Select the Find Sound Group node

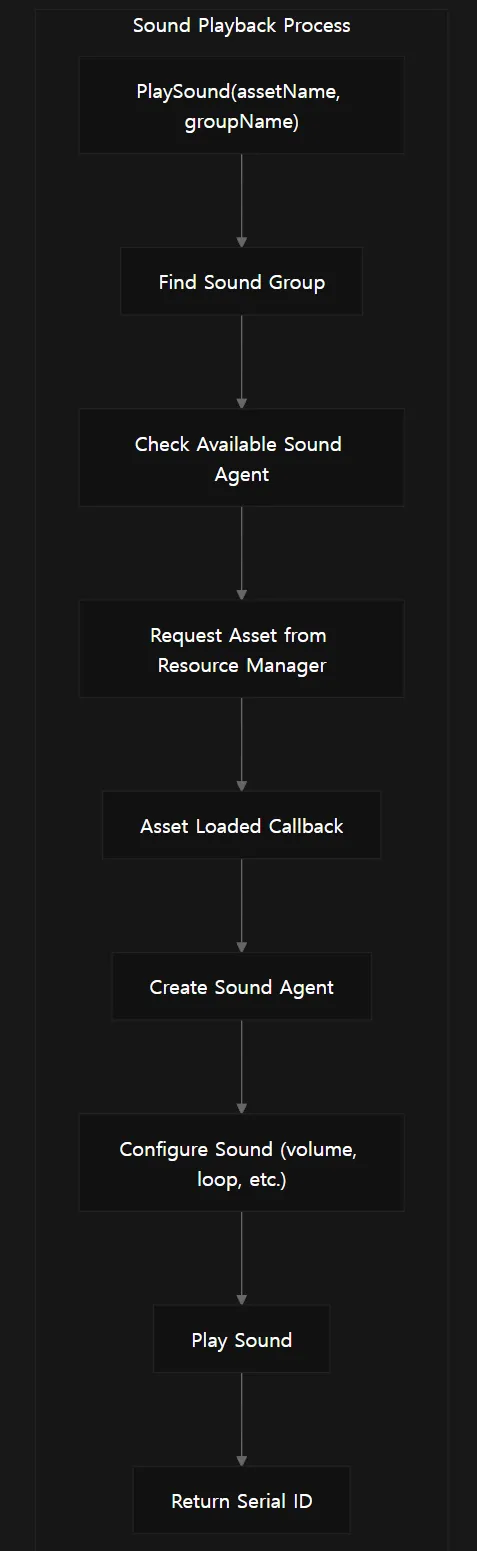(241, 281)
